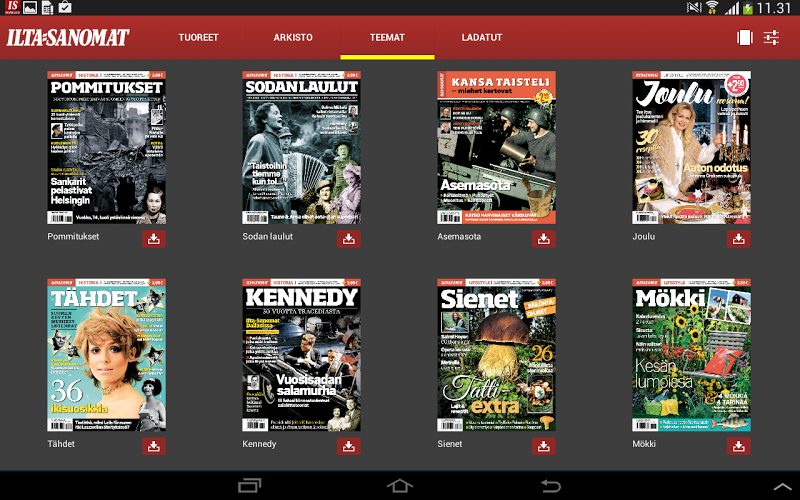Tap the Mökki title text
Screen dimensions: 800x500
click(644, 444)
